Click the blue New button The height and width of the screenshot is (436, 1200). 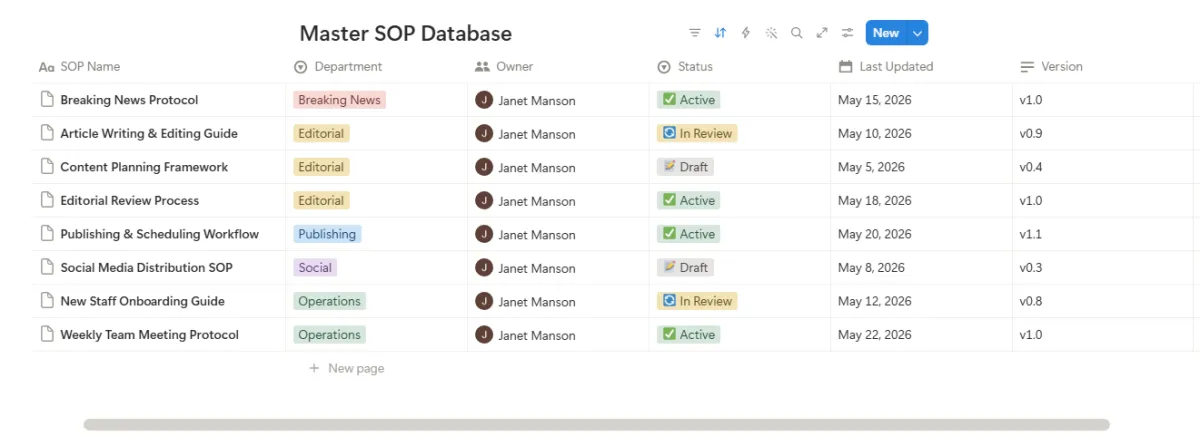(886, 33)
